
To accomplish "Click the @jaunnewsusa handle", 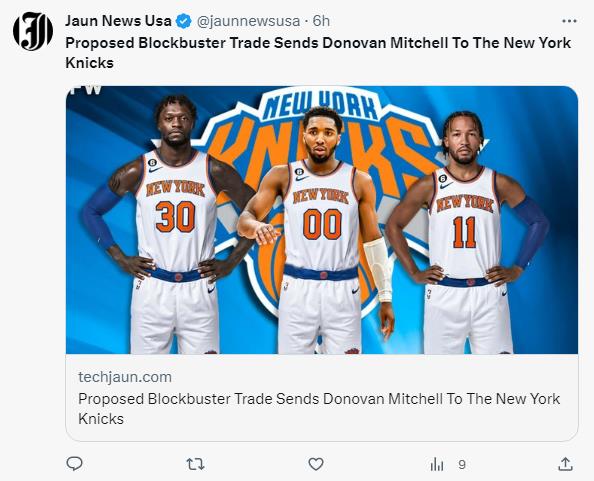I will (x=249, y=21).
